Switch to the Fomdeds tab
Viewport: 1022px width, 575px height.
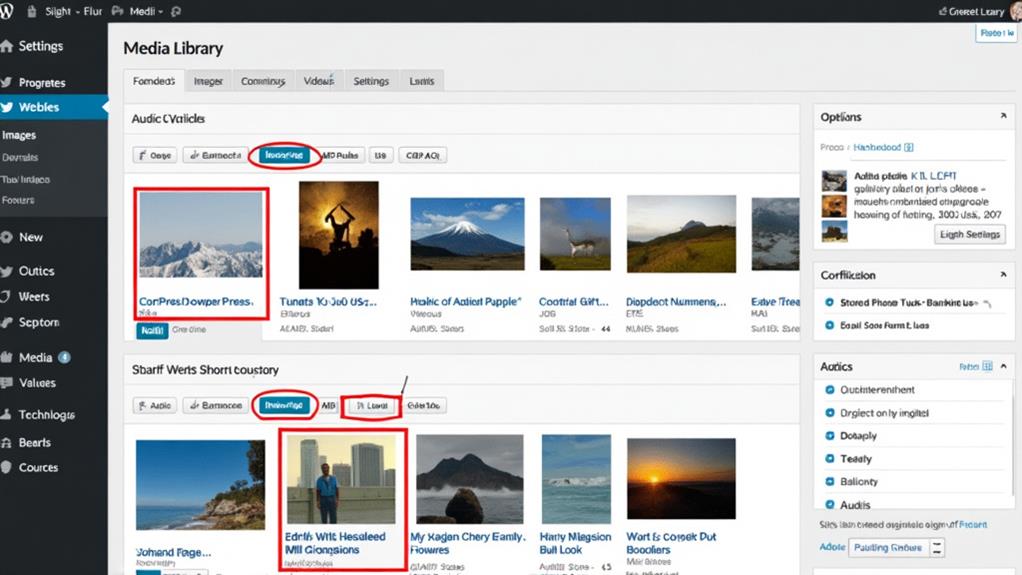[154, 81]
